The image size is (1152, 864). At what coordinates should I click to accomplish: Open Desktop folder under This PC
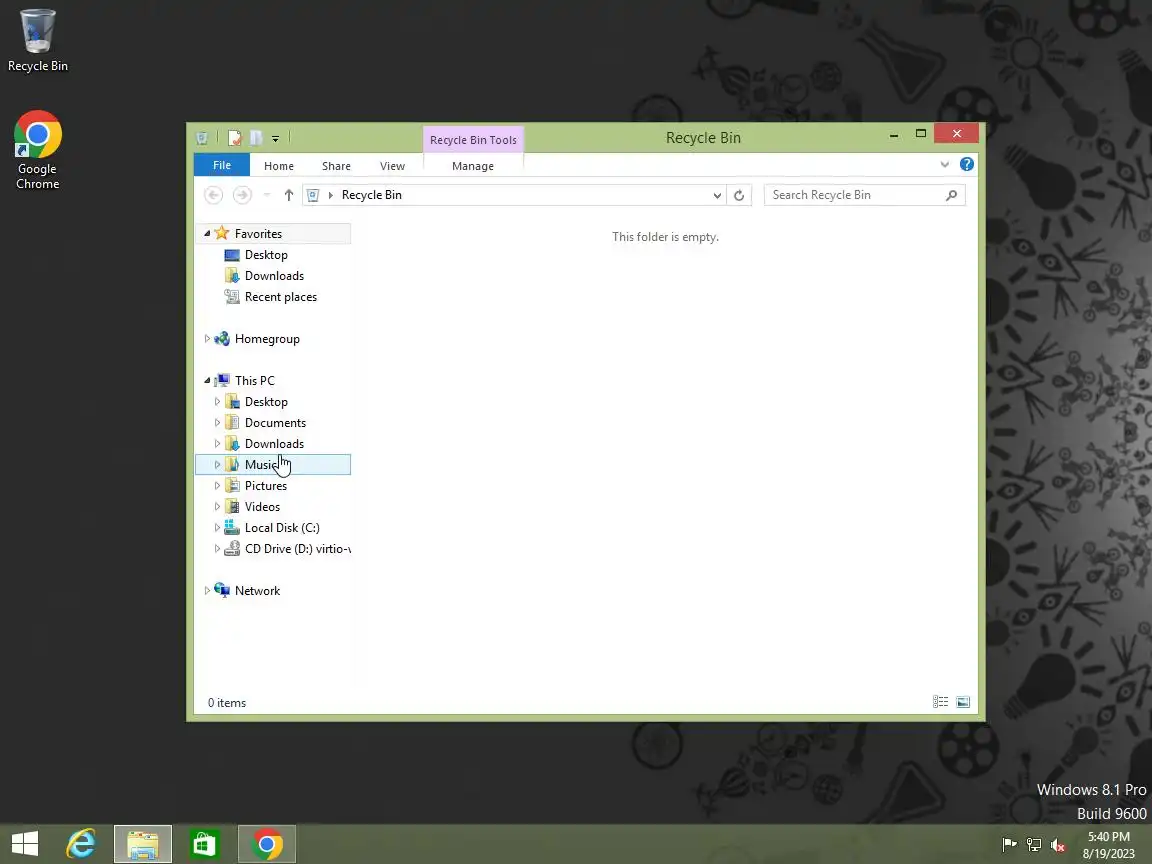[x=266, y=402]
